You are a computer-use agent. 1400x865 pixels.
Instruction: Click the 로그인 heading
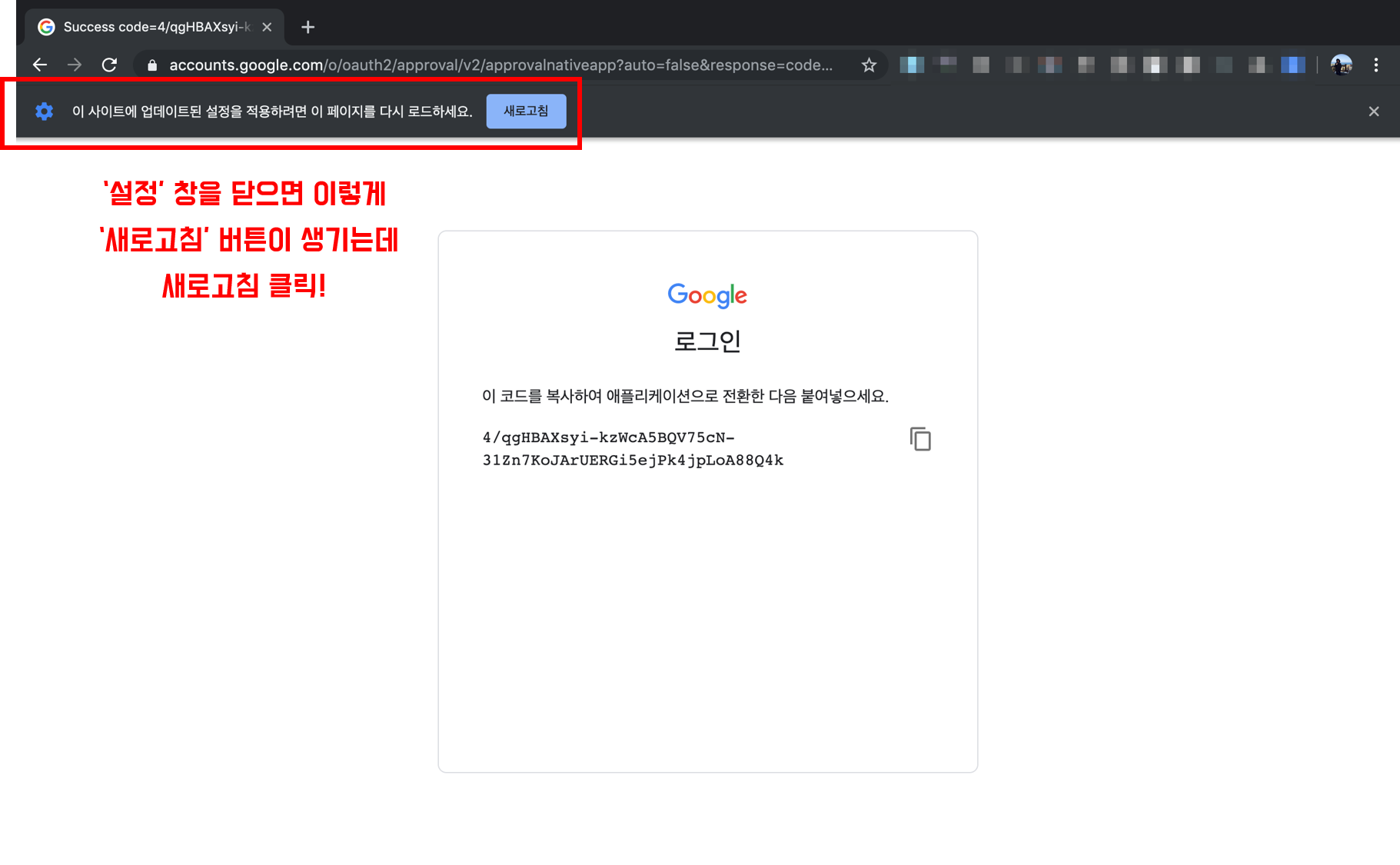point(707,341)
